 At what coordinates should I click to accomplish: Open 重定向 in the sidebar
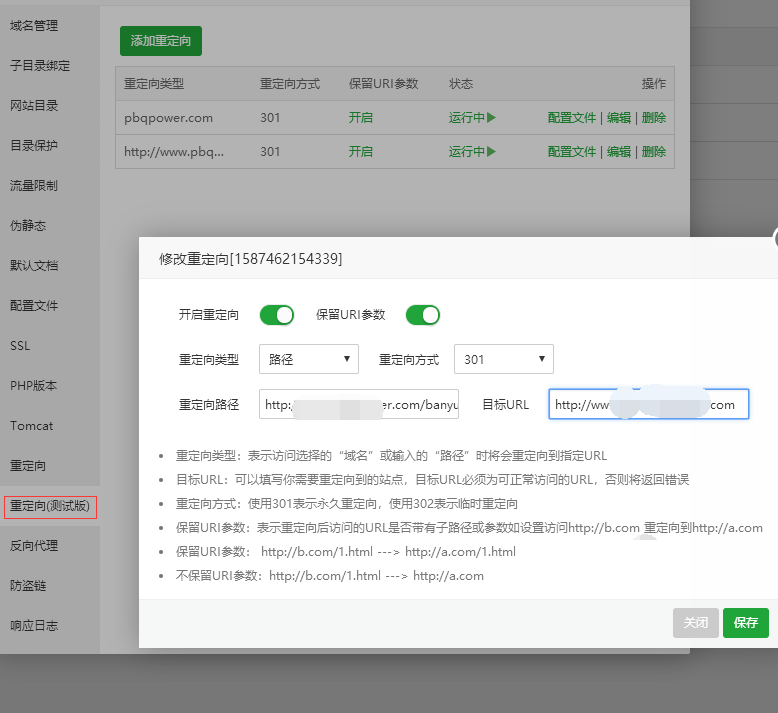pos(28,466)
